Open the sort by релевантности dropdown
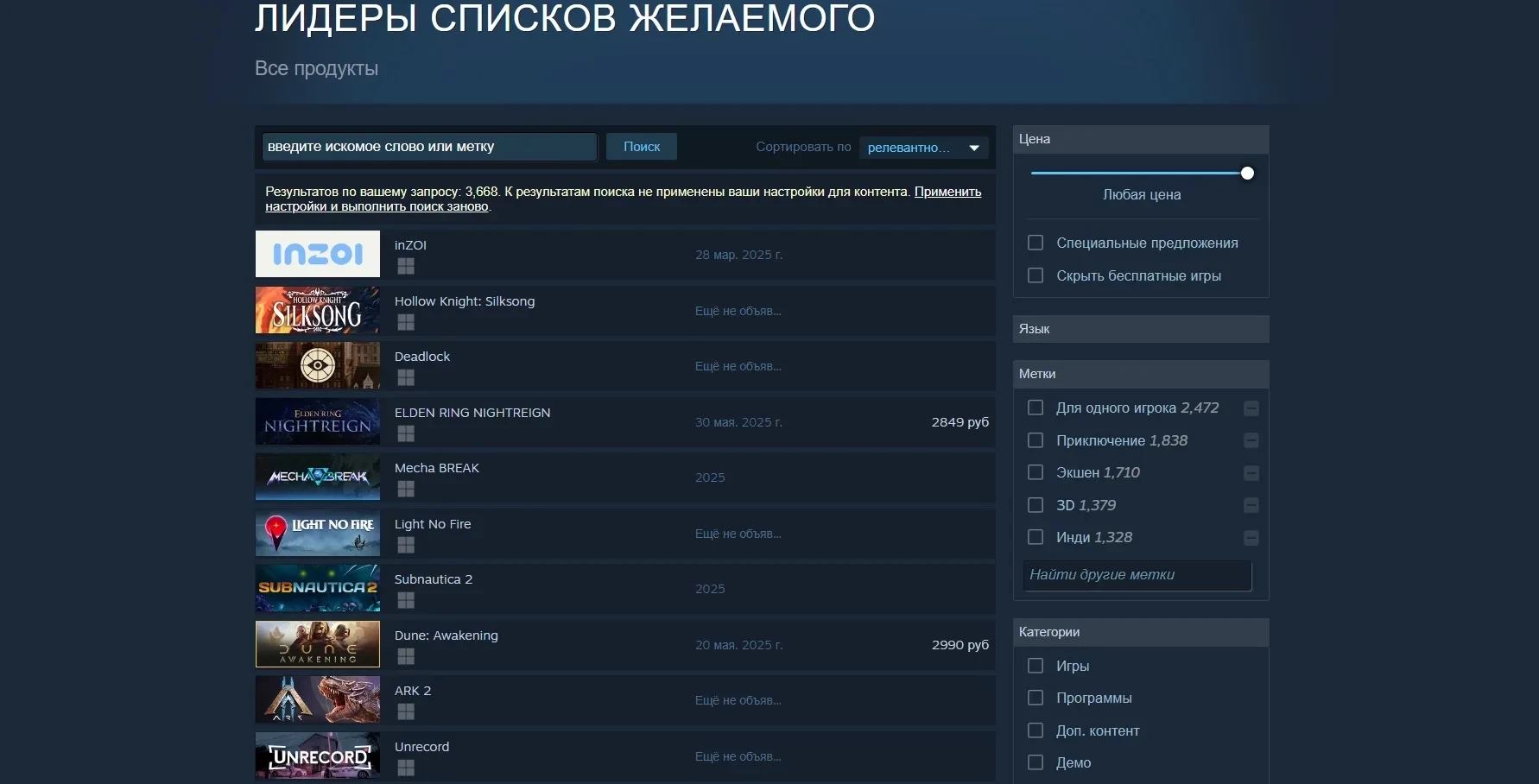Viewport: 1539px width, 784px height. click(923, 148)
